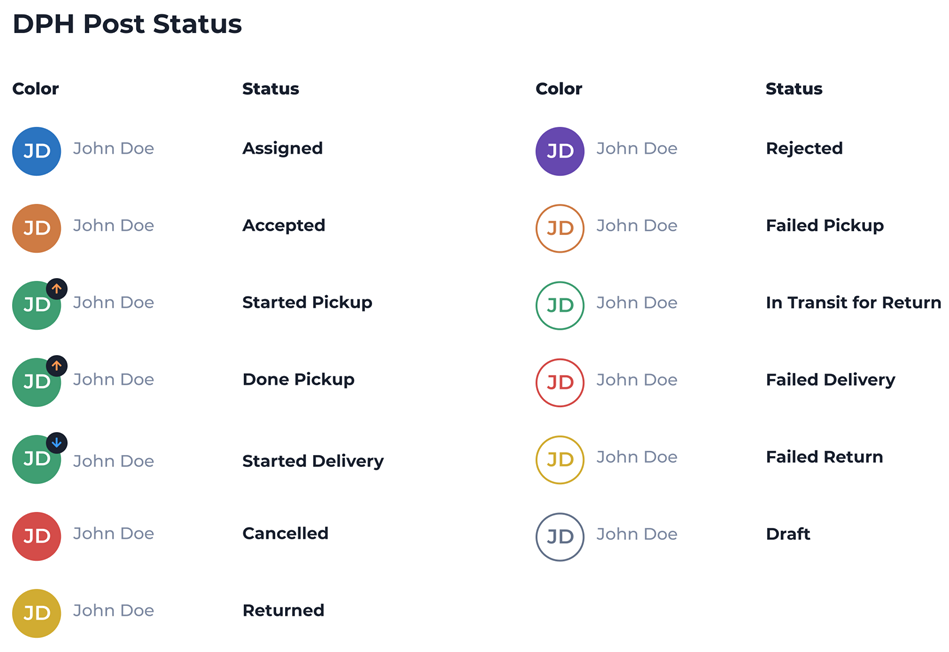Click the orange outlined Failed Pickup avatar

pos(560,229)
